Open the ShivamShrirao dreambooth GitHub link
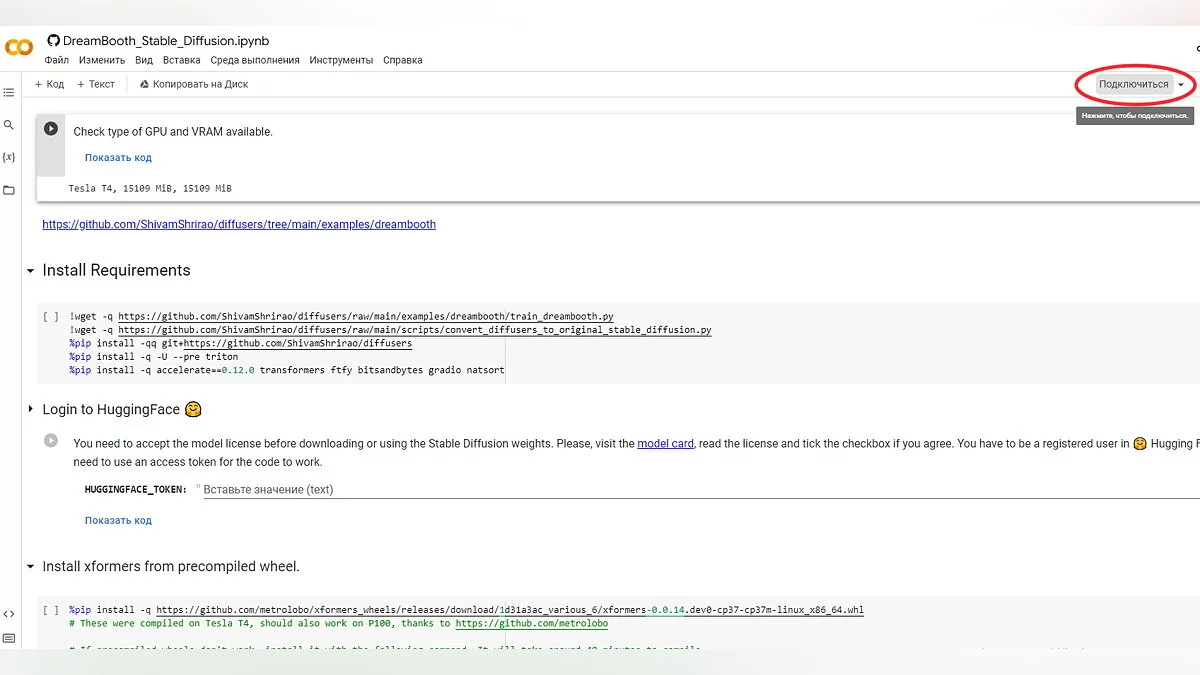Image resolution: width=1200 pixels, height=675 pixels. coord(239,225)
